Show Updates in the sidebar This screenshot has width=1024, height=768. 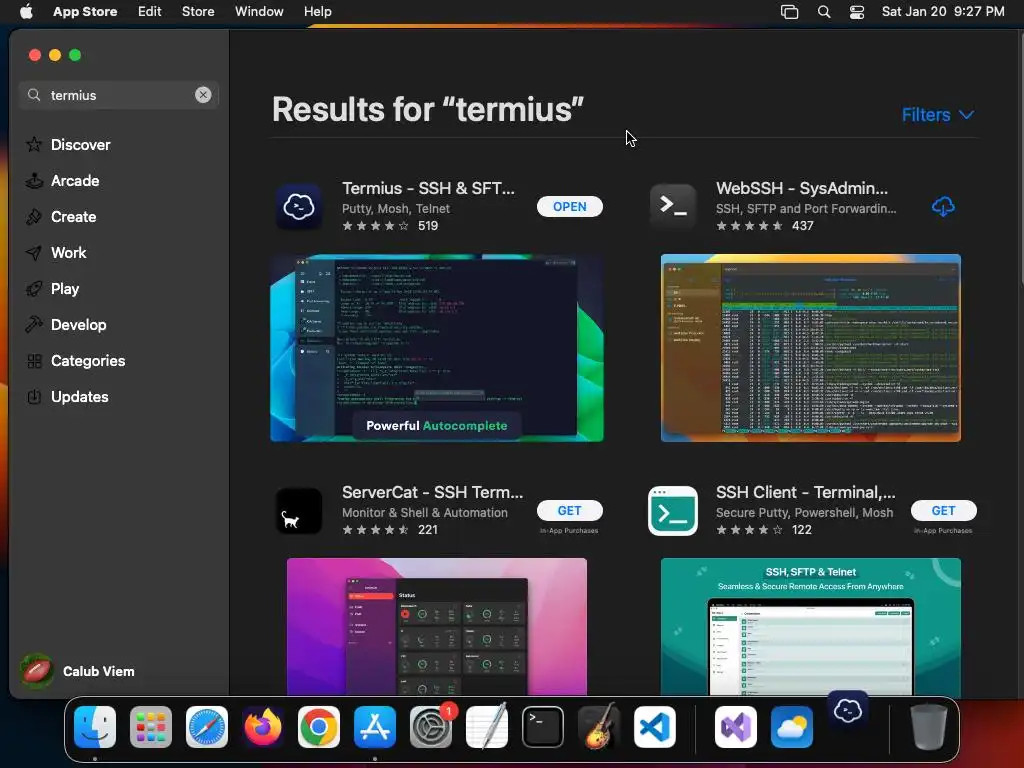(x=80, y=396)
